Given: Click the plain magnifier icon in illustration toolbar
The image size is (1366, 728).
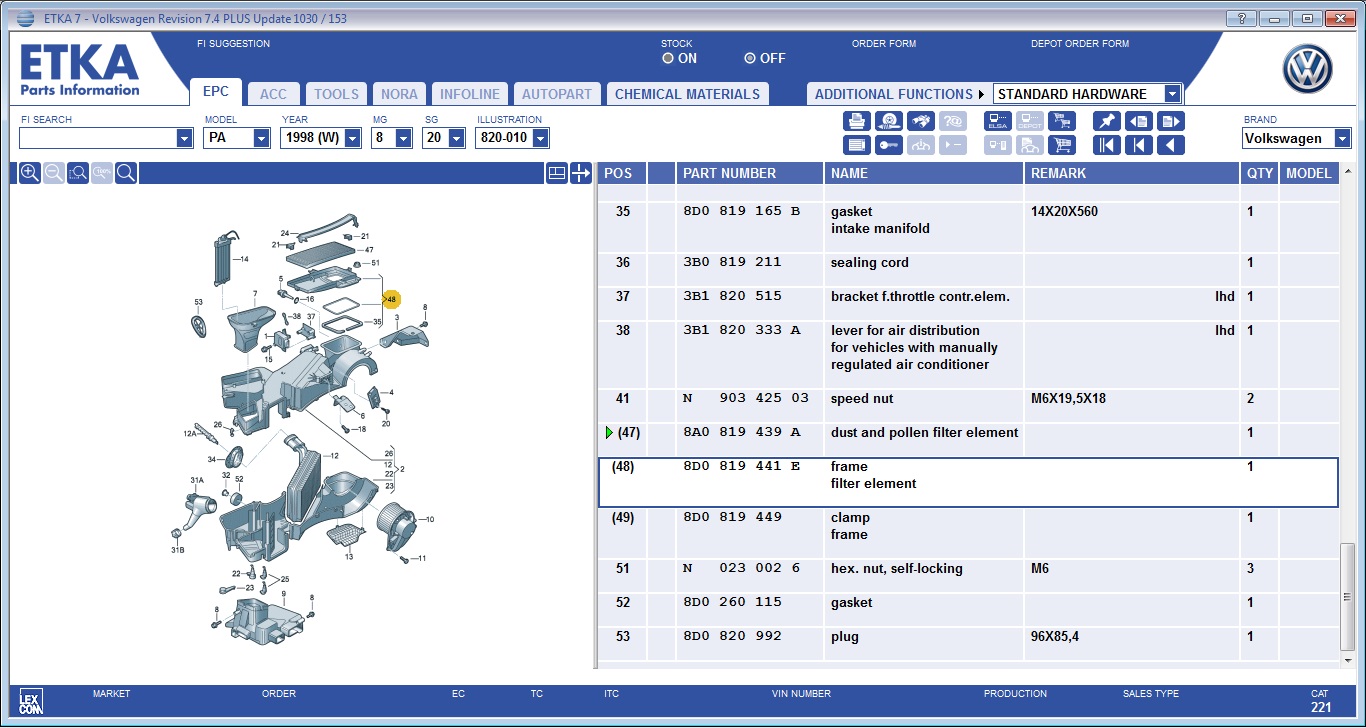Looking at the screenshot, I should coord(126,173).
